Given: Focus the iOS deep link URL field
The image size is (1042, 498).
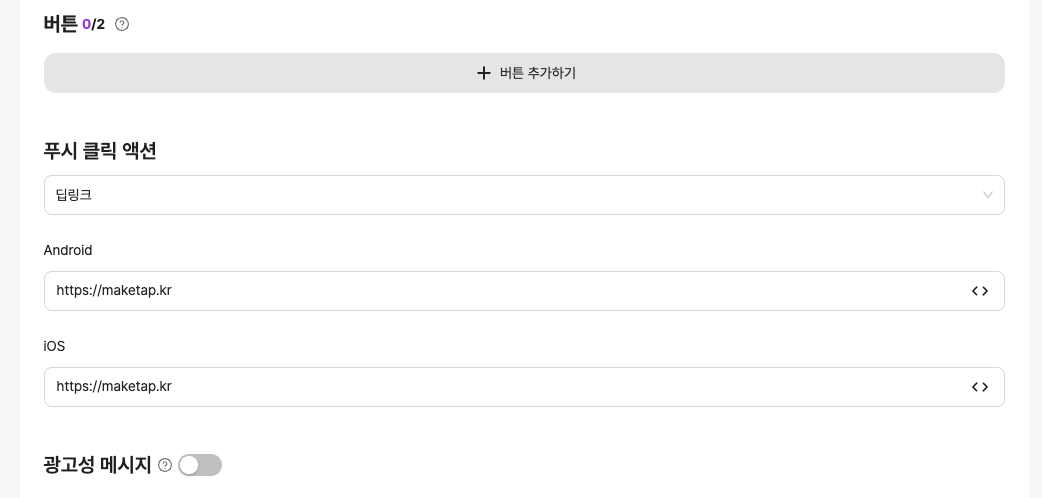Looking at the screenshot, I should 500,387.
